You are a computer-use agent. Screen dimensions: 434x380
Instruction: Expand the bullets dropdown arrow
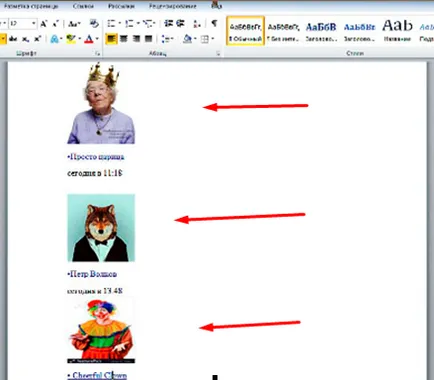point(120,24)
